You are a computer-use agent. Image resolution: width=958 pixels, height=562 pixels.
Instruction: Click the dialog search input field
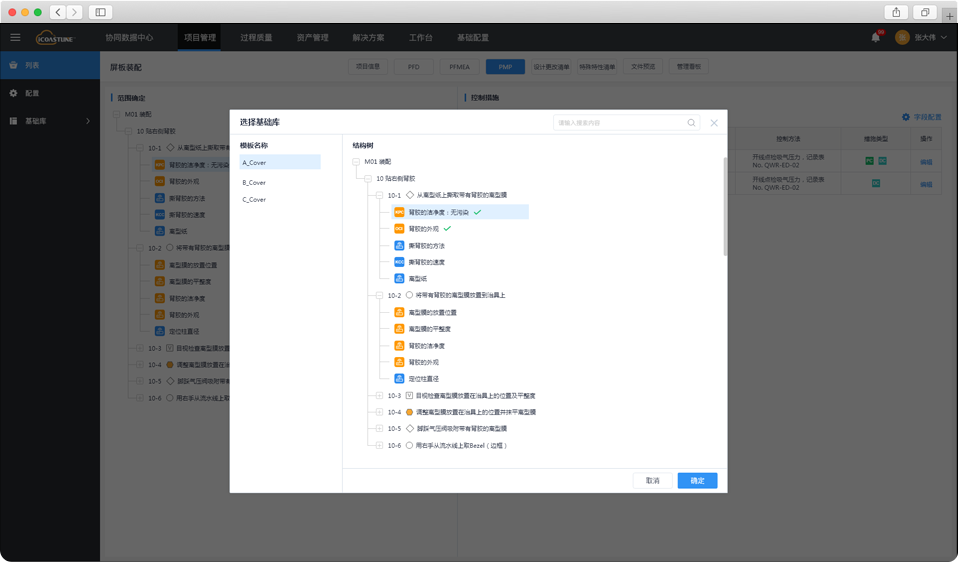(x=620, y=123)
